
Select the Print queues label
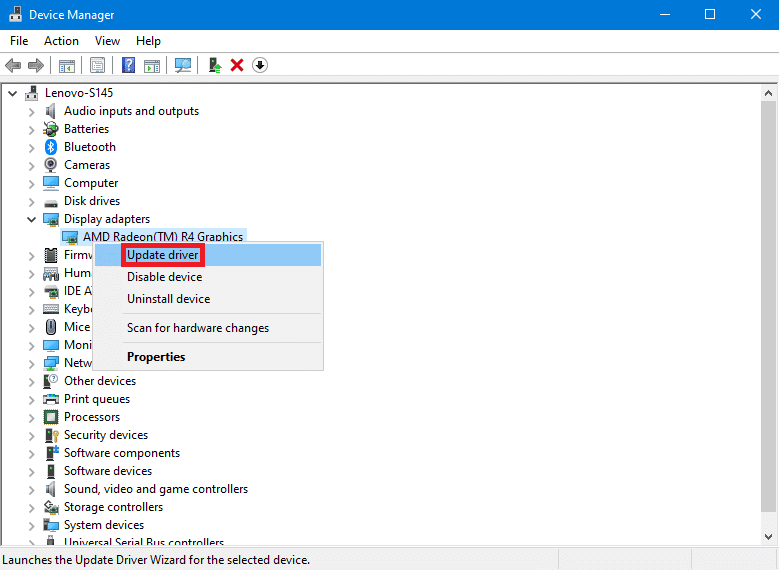pyautogui.click(x=97, y=399)
